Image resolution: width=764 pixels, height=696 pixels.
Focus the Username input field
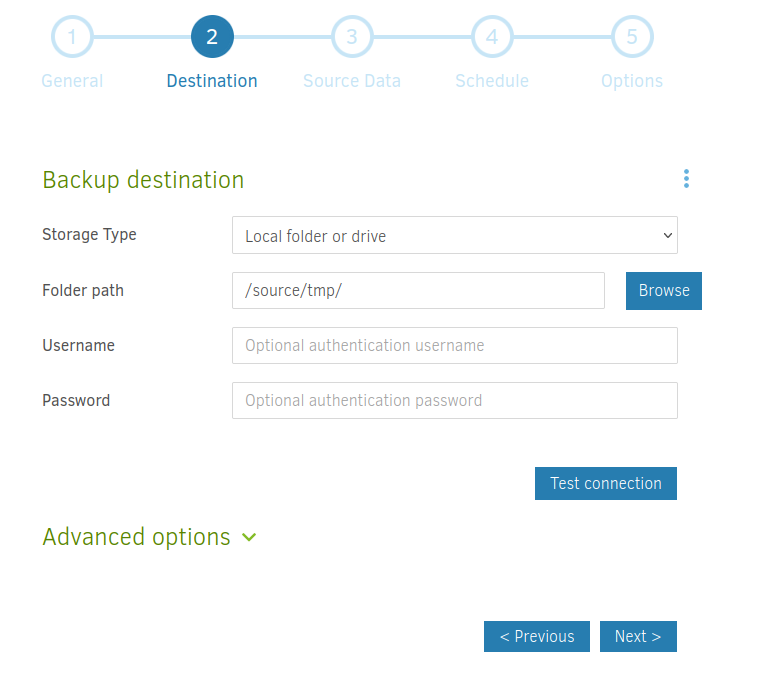(x=454, y=346)
